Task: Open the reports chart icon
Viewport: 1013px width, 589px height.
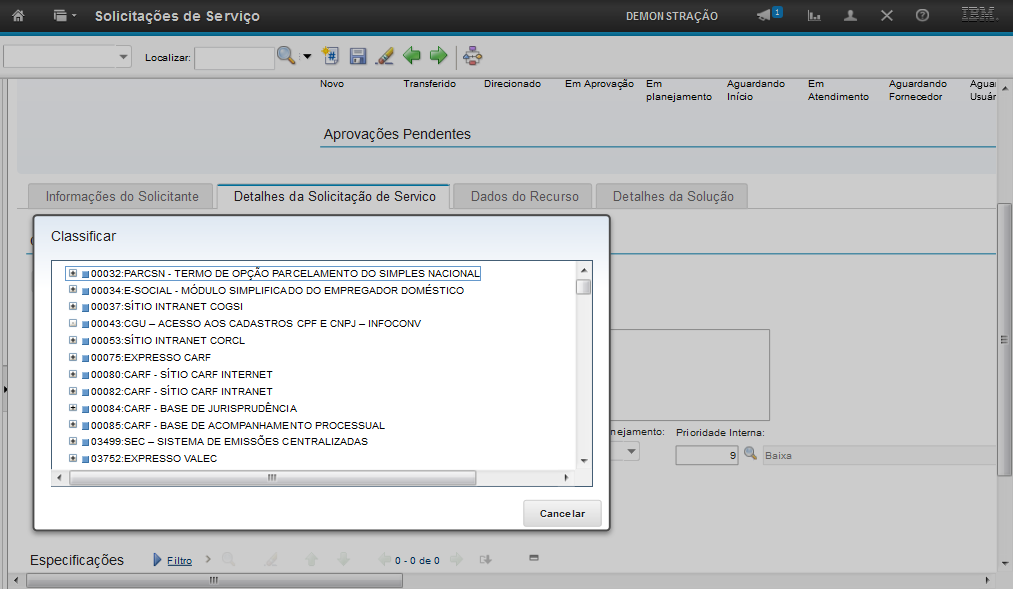Action: (814, 16)
